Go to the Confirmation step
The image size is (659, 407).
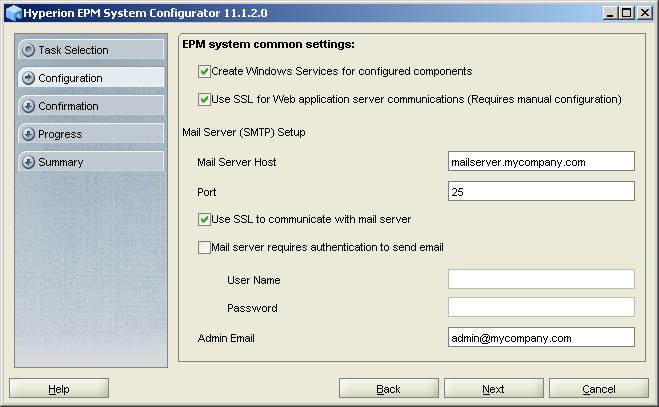91,106
